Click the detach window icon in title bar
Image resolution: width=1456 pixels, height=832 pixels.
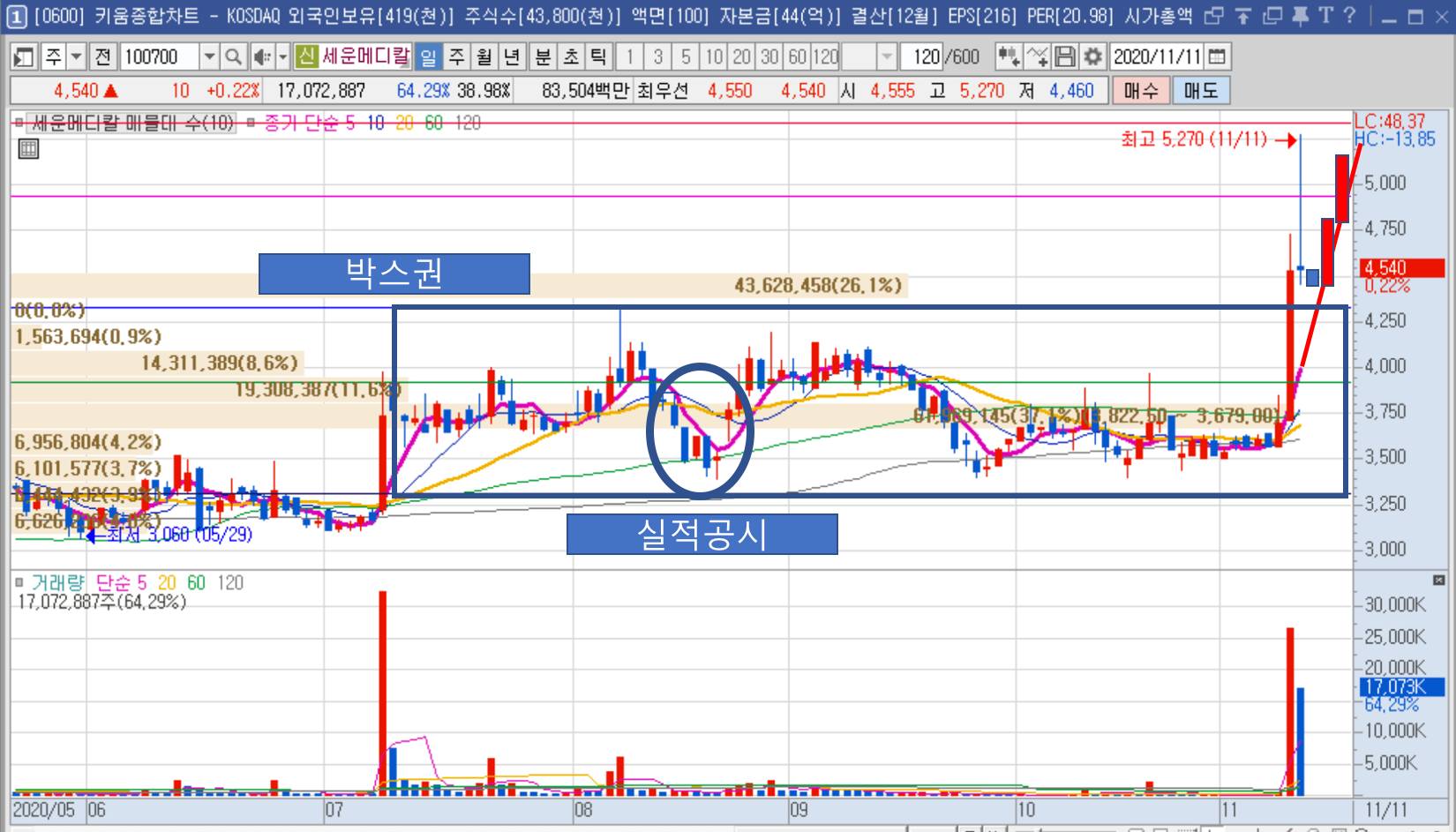(x=1213, y=15)
